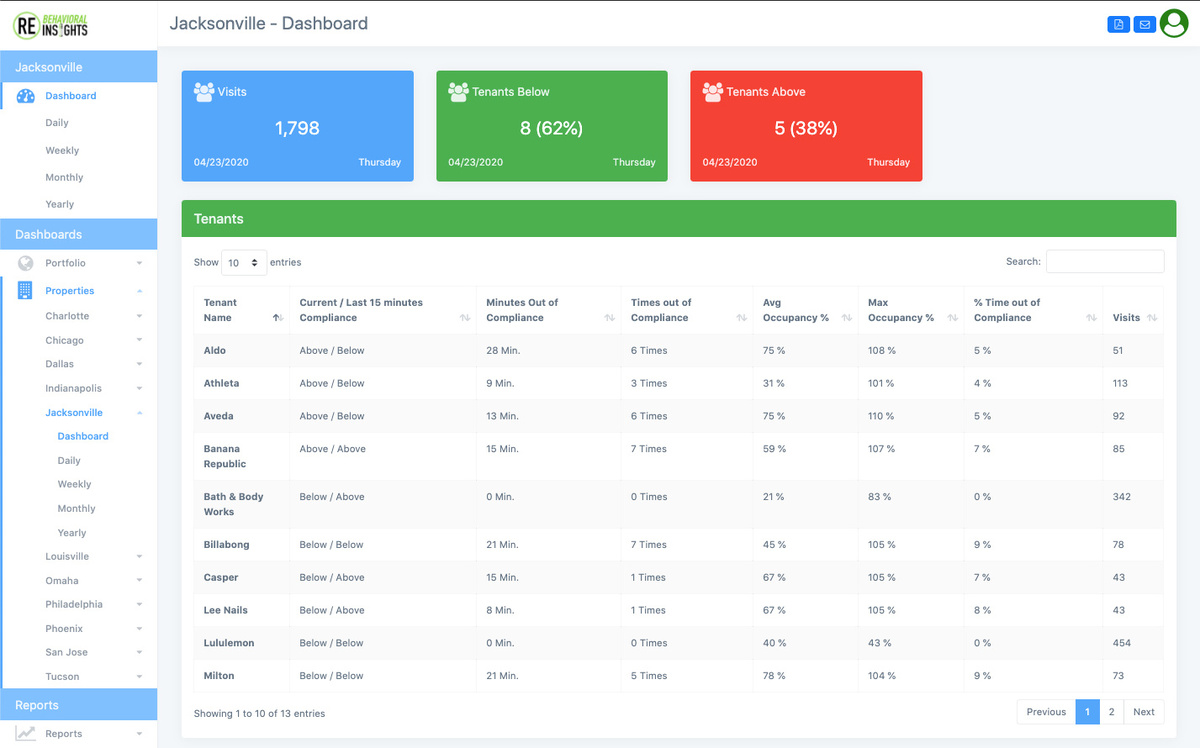
Task: Click the Properties building icon
Action: pyautogui.click(x=25, y=291)
